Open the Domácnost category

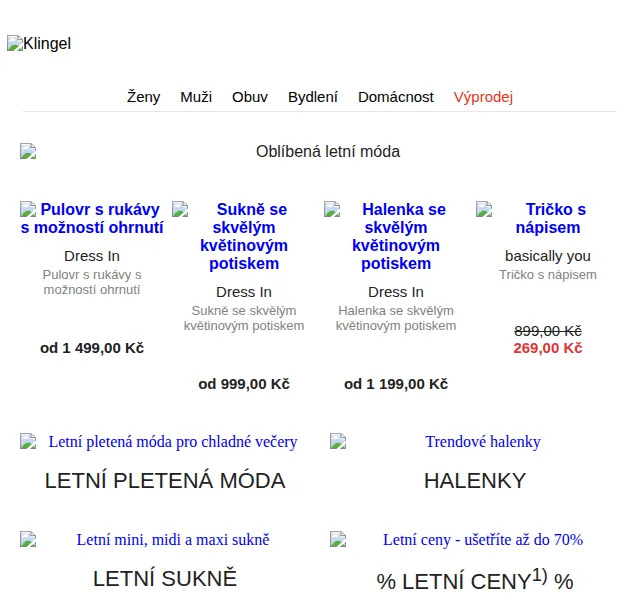[396, 97]
